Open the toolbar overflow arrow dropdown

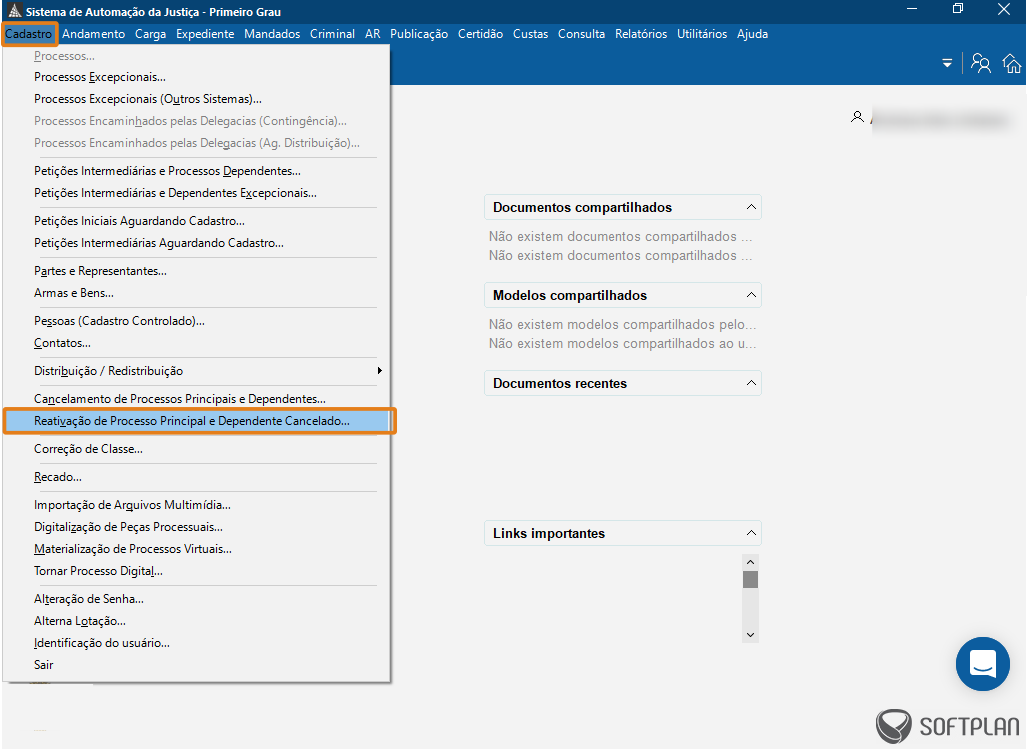coord(947,64)
